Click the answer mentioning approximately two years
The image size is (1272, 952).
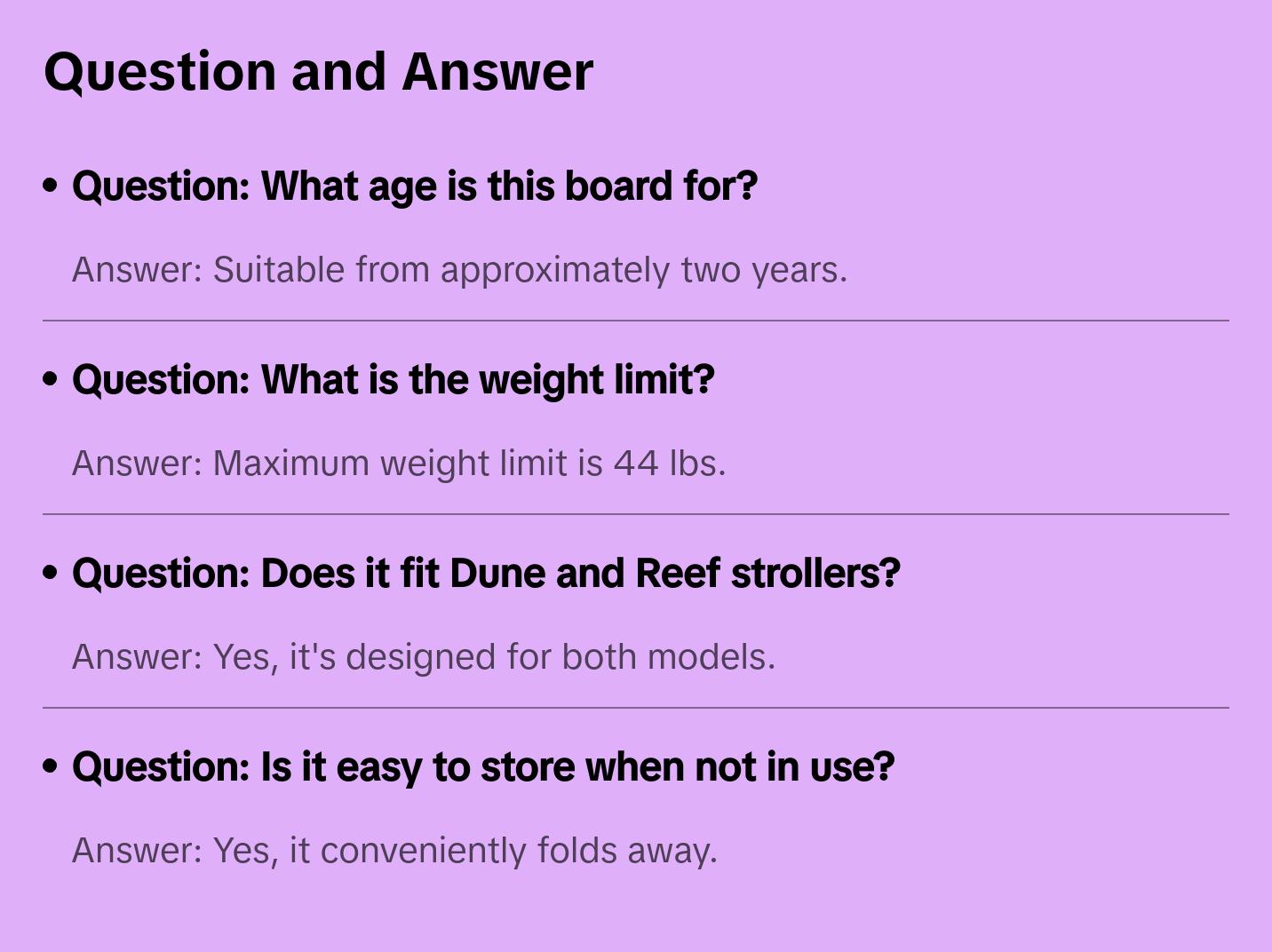459,270
